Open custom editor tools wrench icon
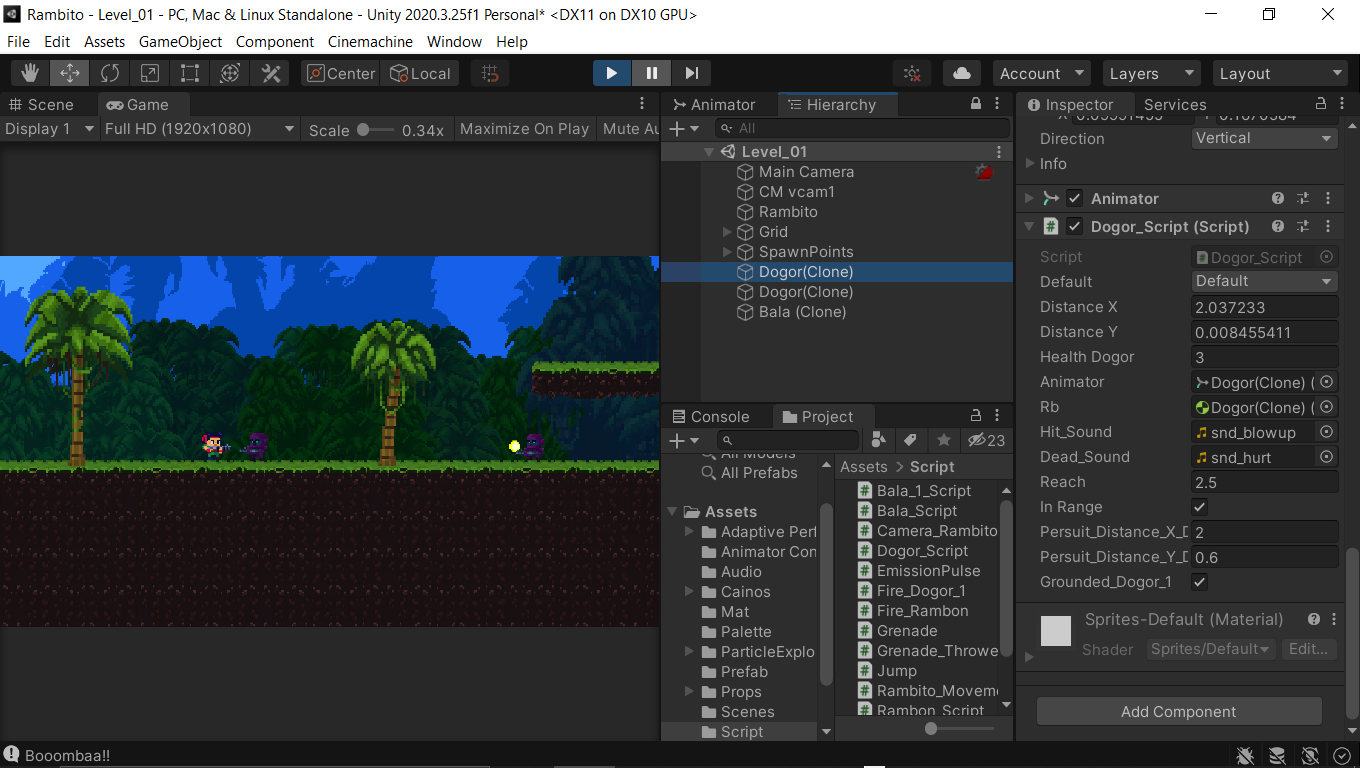Screen dimensions: 1360x768 click(270, 73)
